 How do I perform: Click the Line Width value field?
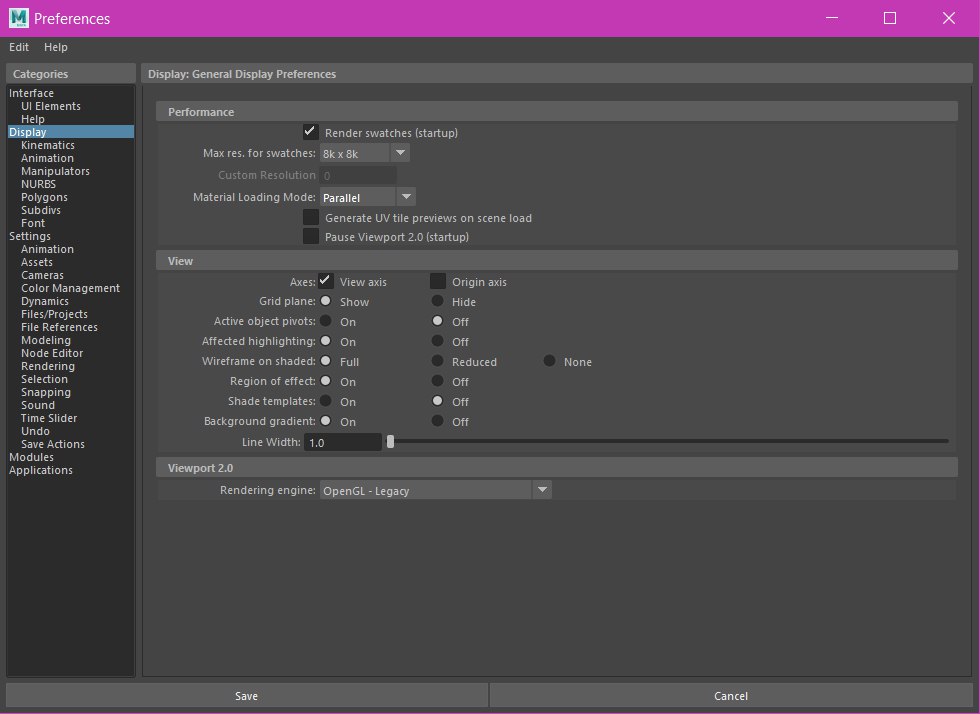coord(342,442)
